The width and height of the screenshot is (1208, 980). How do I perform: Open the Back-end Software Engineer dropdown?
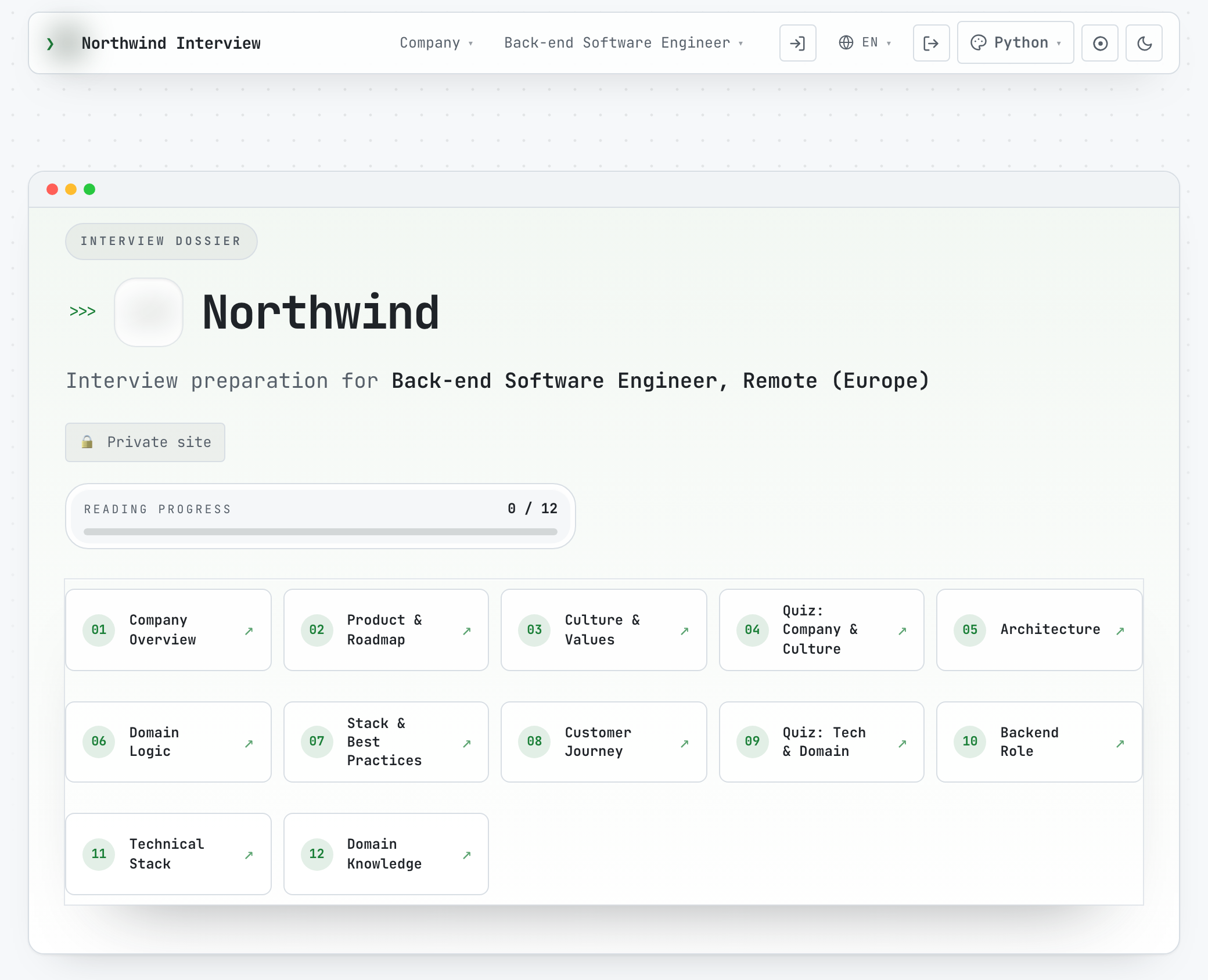(624, 43)
